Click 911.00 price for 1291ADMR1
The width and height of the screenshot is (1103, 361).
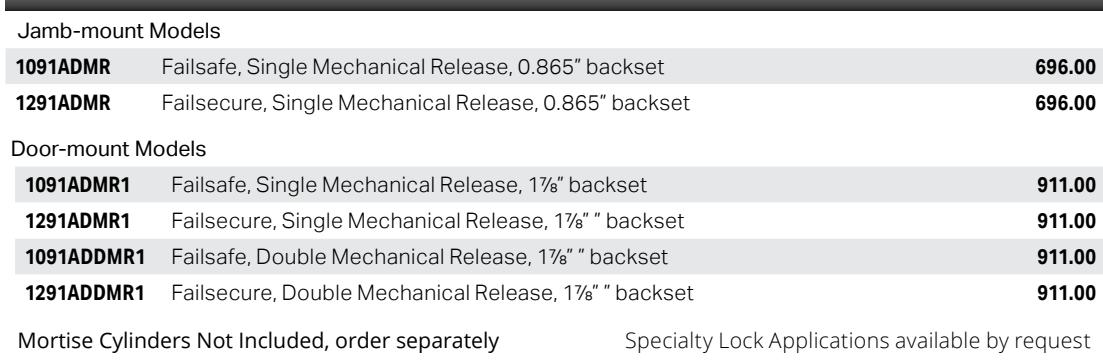tap(1066, 221)
